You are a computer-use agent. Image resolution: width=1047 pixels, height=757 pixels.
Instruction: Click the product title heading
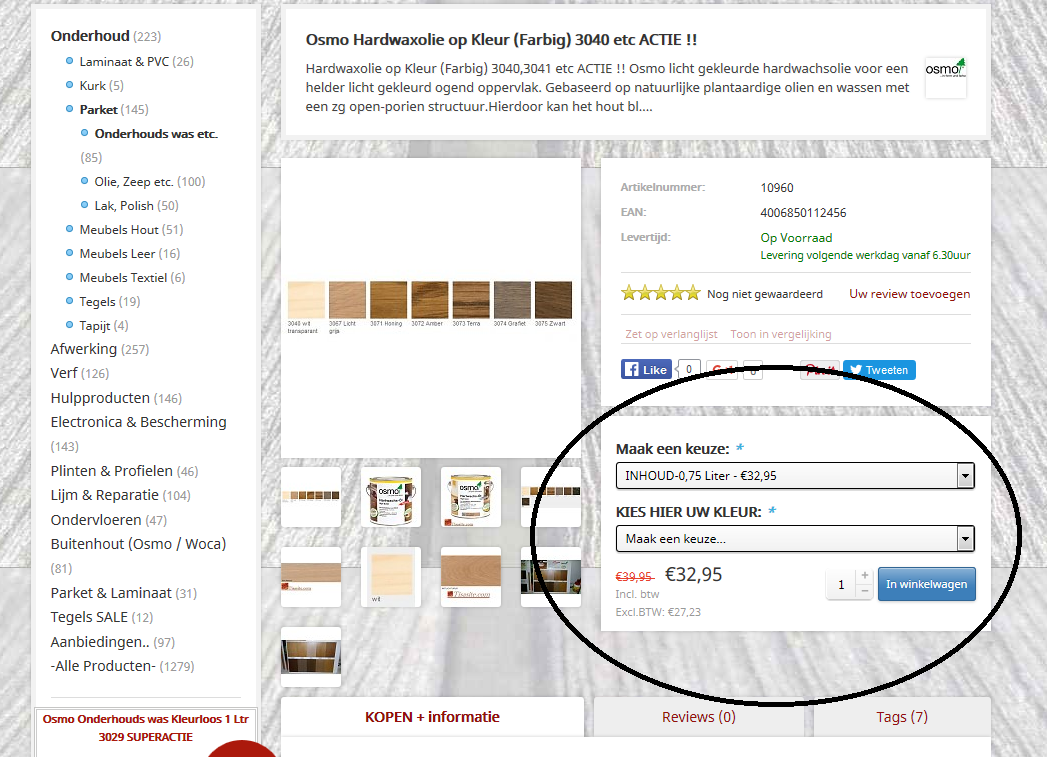pyautogui.click(x=501, y=40)
